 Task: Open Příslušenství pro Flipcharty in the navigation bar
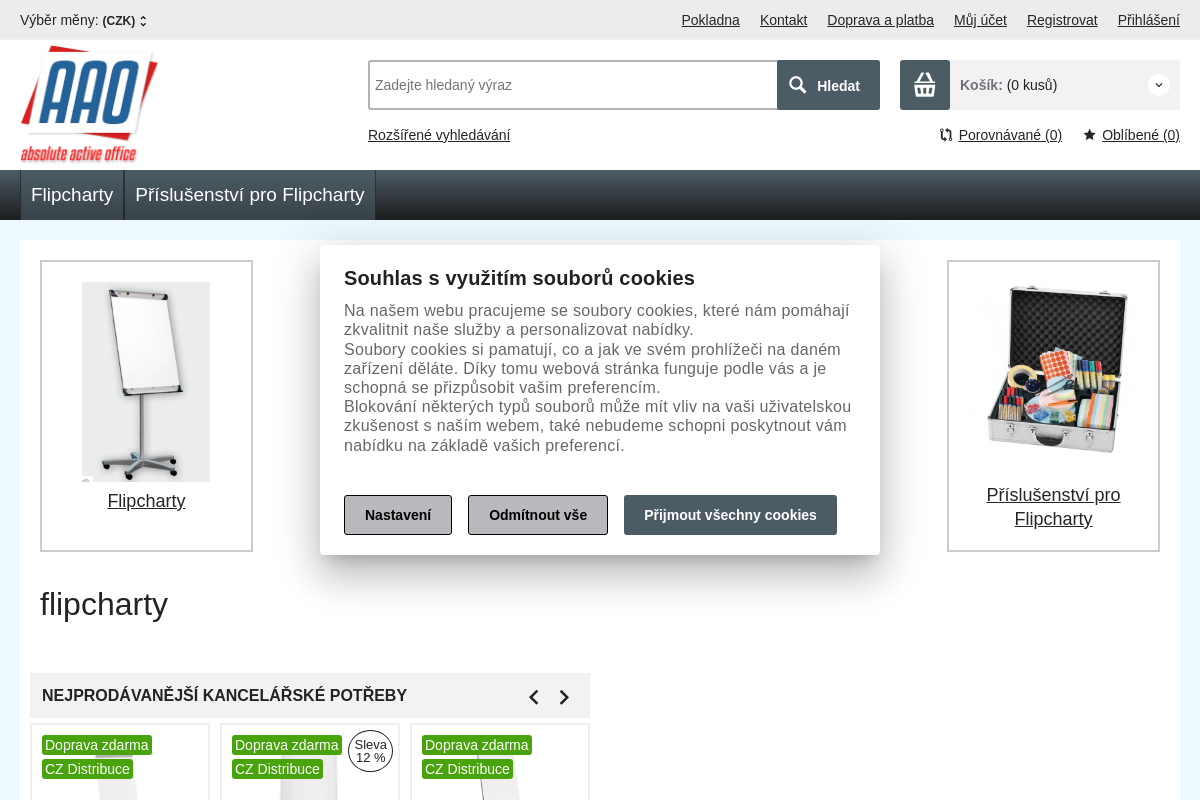[x=250, y=195]
